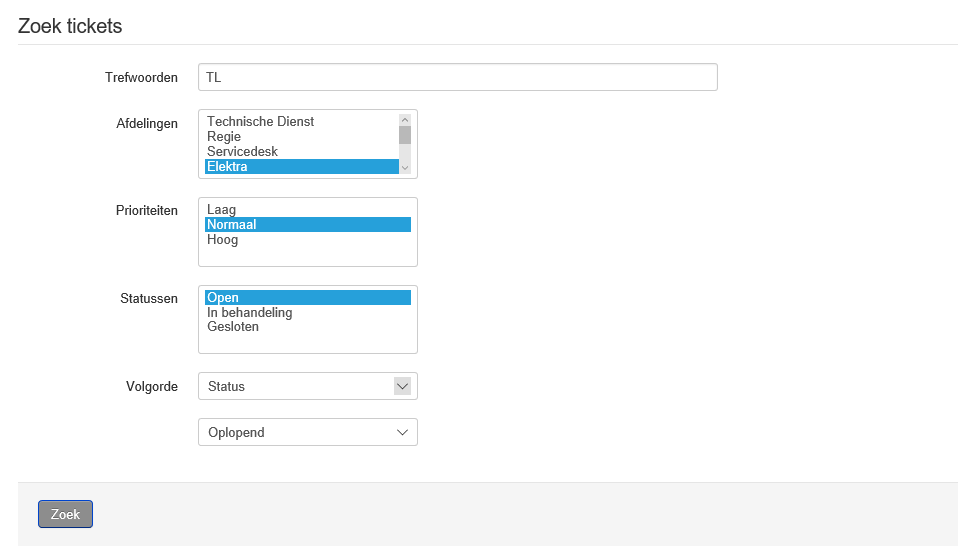Select Technische Dienst in Afdelingen list

[302, 121]
